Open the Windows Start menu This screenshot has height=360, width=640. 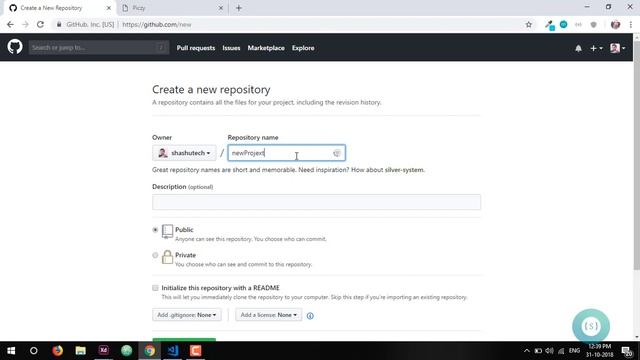[11, 351]
